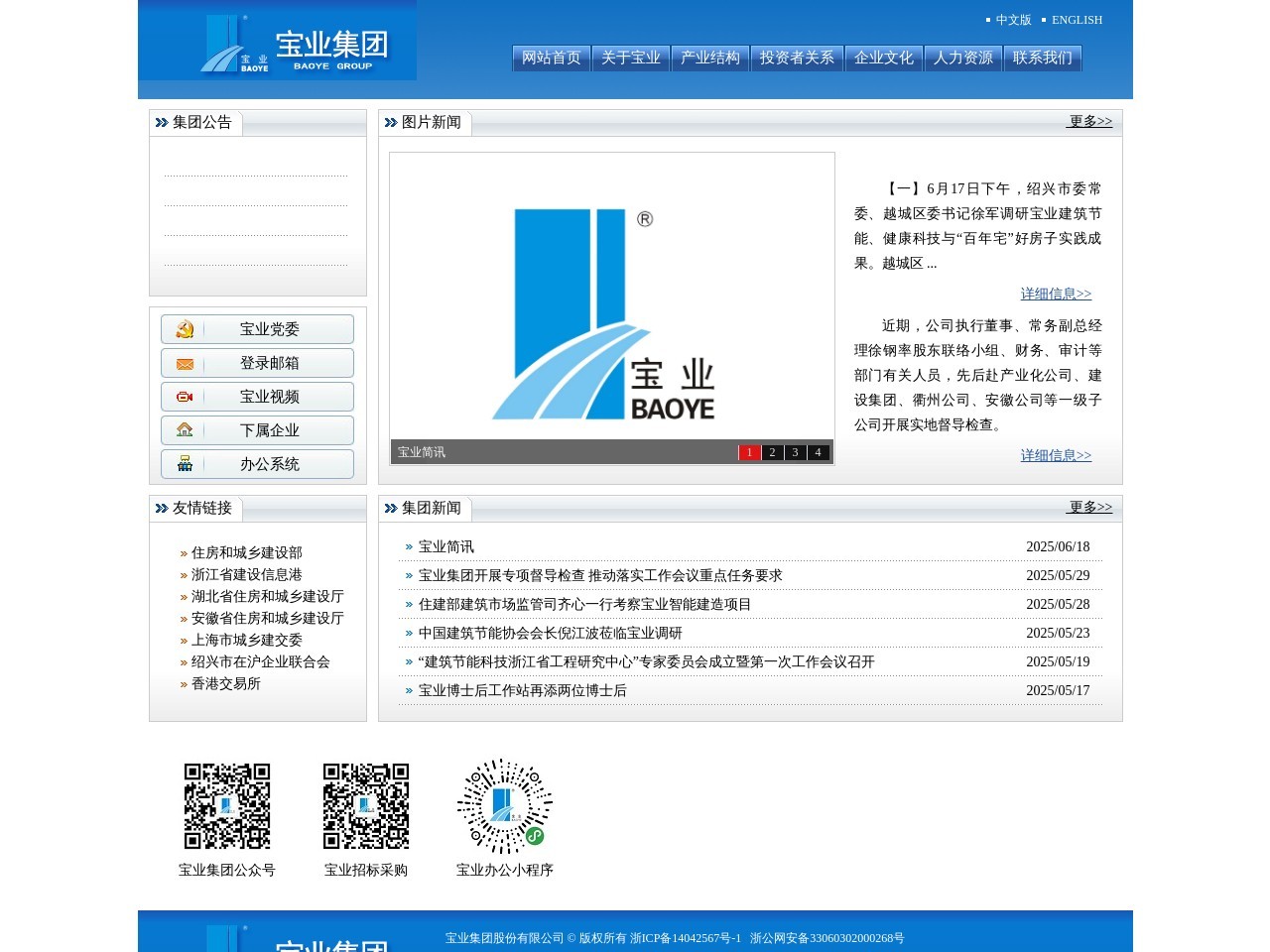Image resolution: width=1270 pixels, height=952 pixels.
Task: Open 下属企业 subsidiaries button
Action: click(257, 430)
